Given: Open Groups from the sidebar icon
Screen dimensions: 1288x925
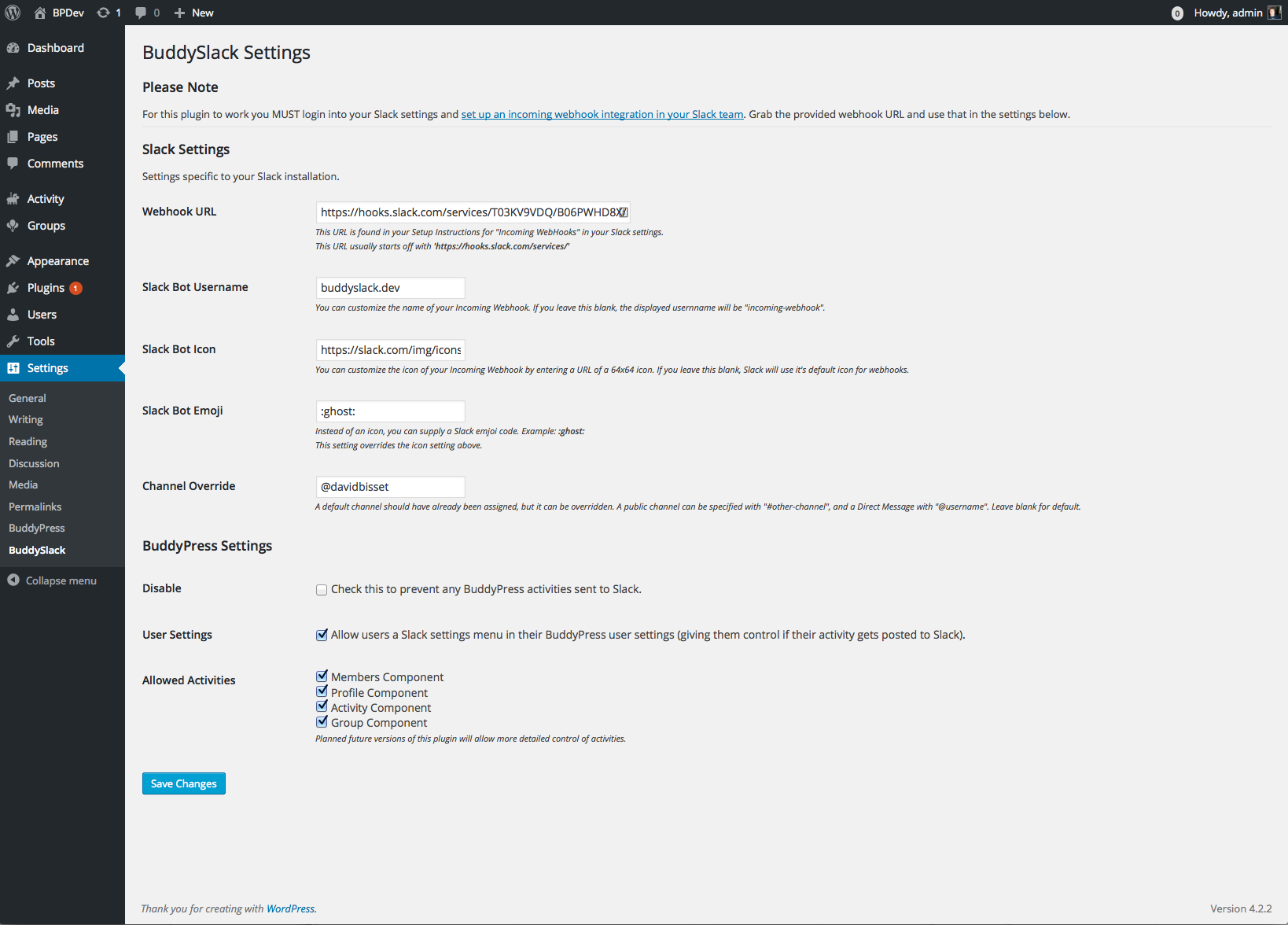Looking at the screenshot, I should click(x=13, y=226).
